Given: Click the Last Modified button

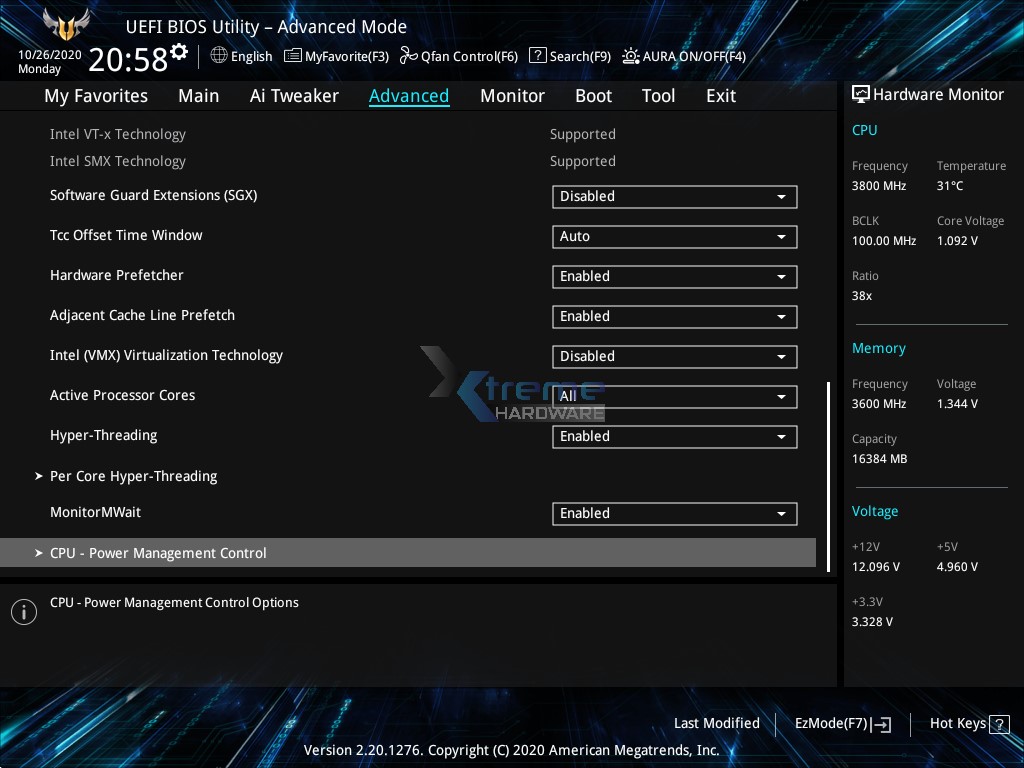Looking at the screenshot, I should pos(716,723).
